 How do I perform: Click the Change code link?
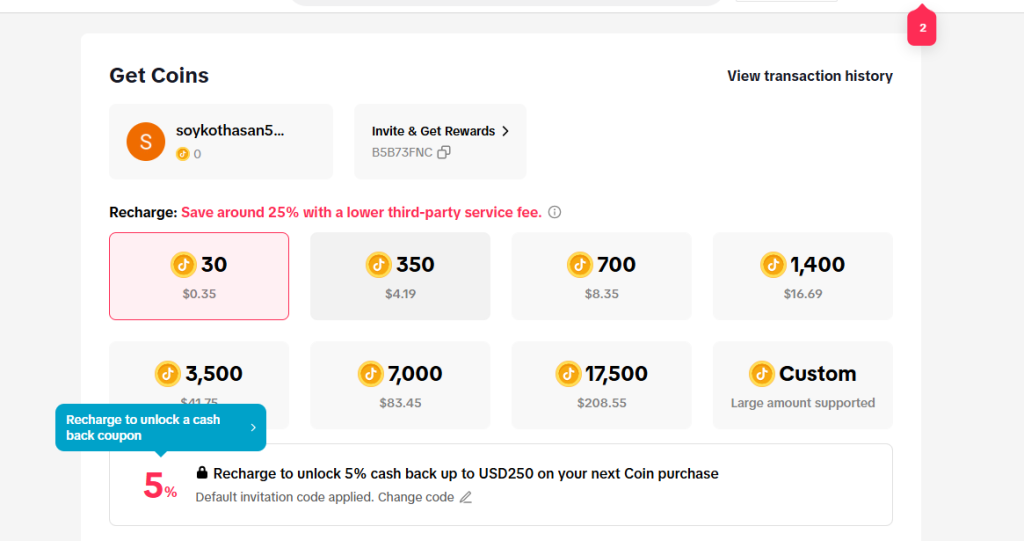coord(415,497)
